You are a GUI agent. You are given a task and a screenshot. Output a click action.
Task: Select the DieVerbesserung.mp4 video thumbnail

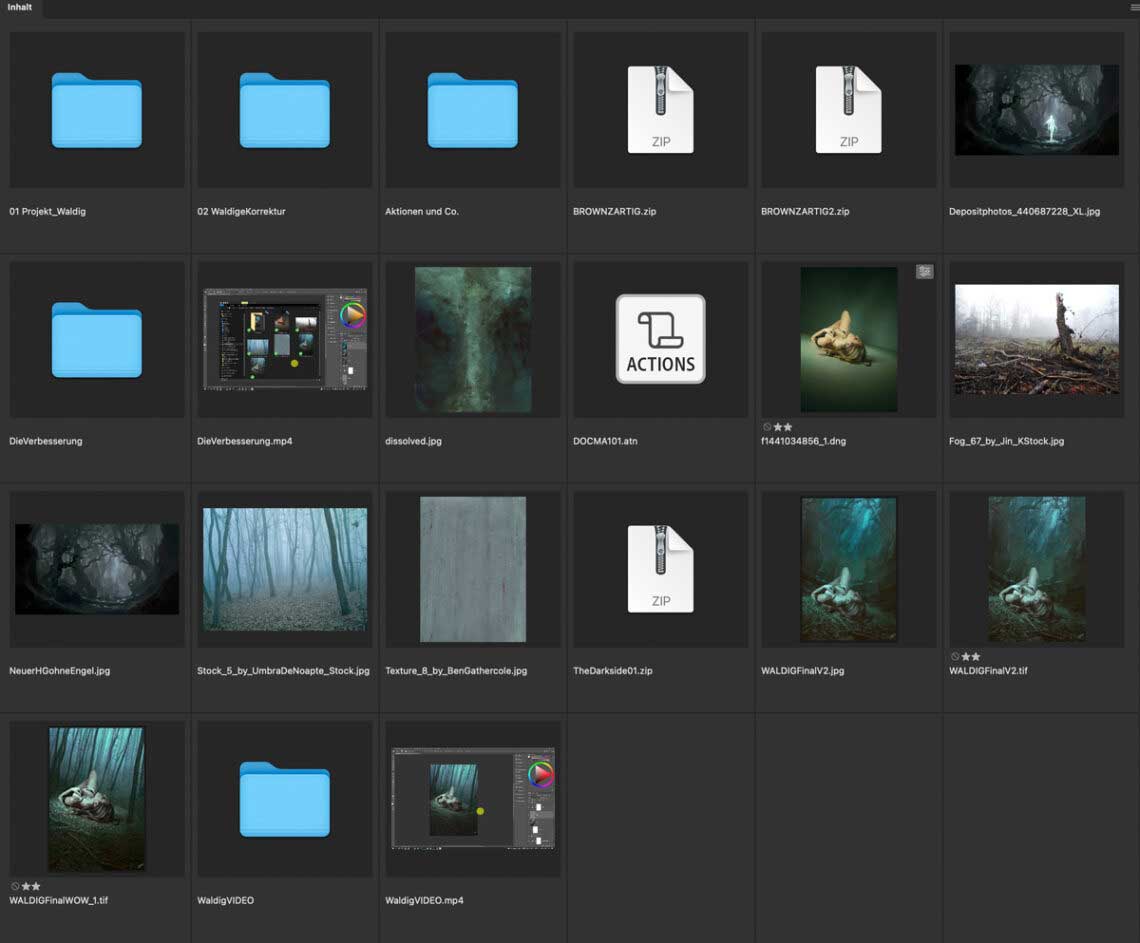tap(284, 339)
